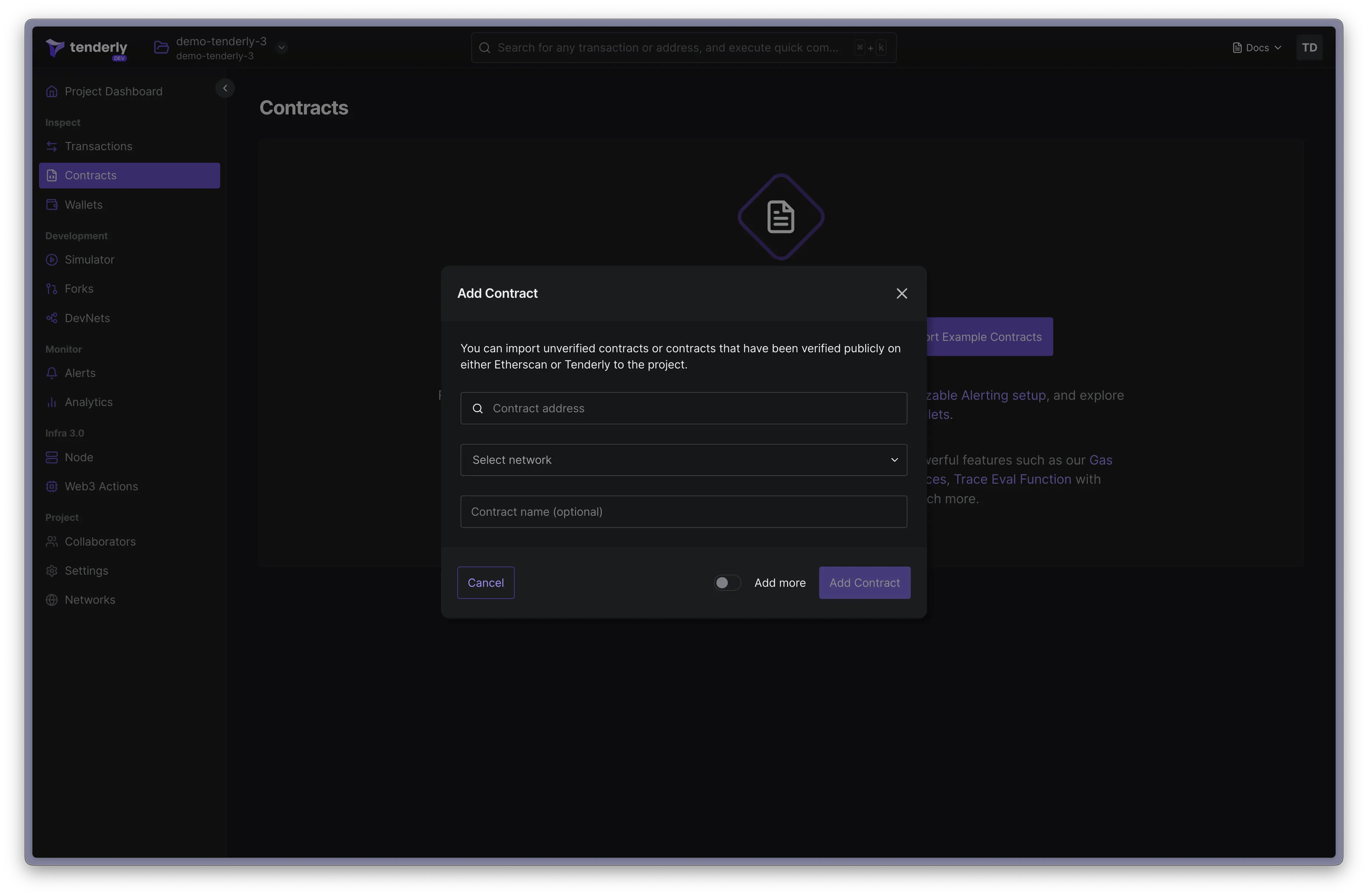Click the Contracts file icon in sidebar
1368x896 pixels.
click(52, 175)
